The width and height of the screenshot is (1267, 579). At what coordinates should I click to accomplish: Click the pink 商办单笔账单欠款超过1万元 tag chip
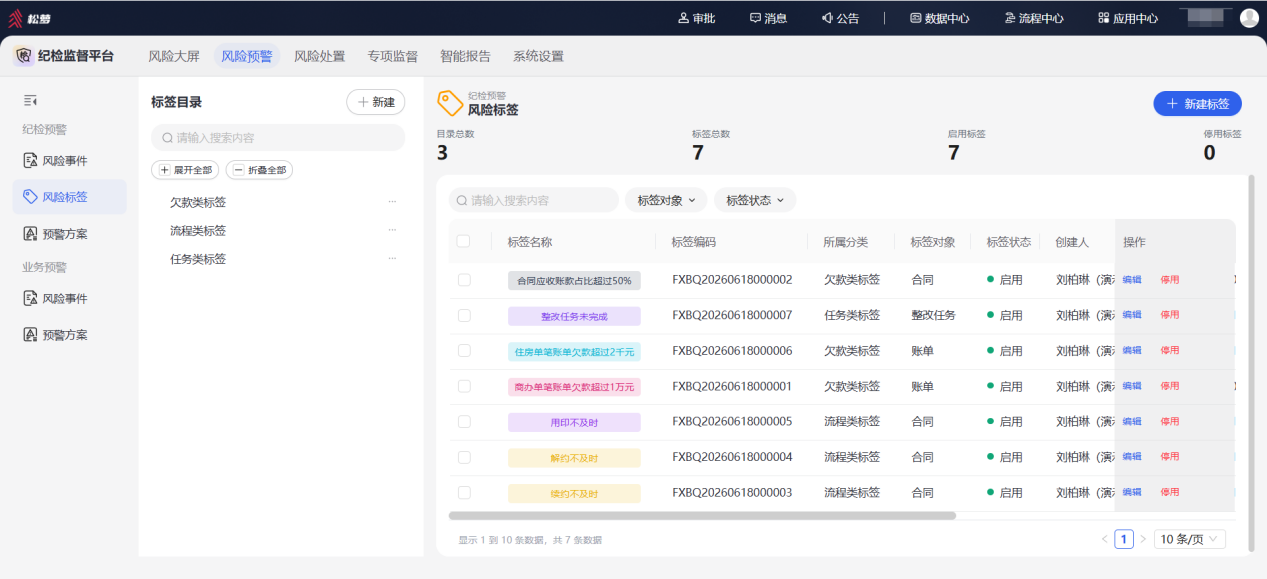pyautogui.click(x=574, y=387)
